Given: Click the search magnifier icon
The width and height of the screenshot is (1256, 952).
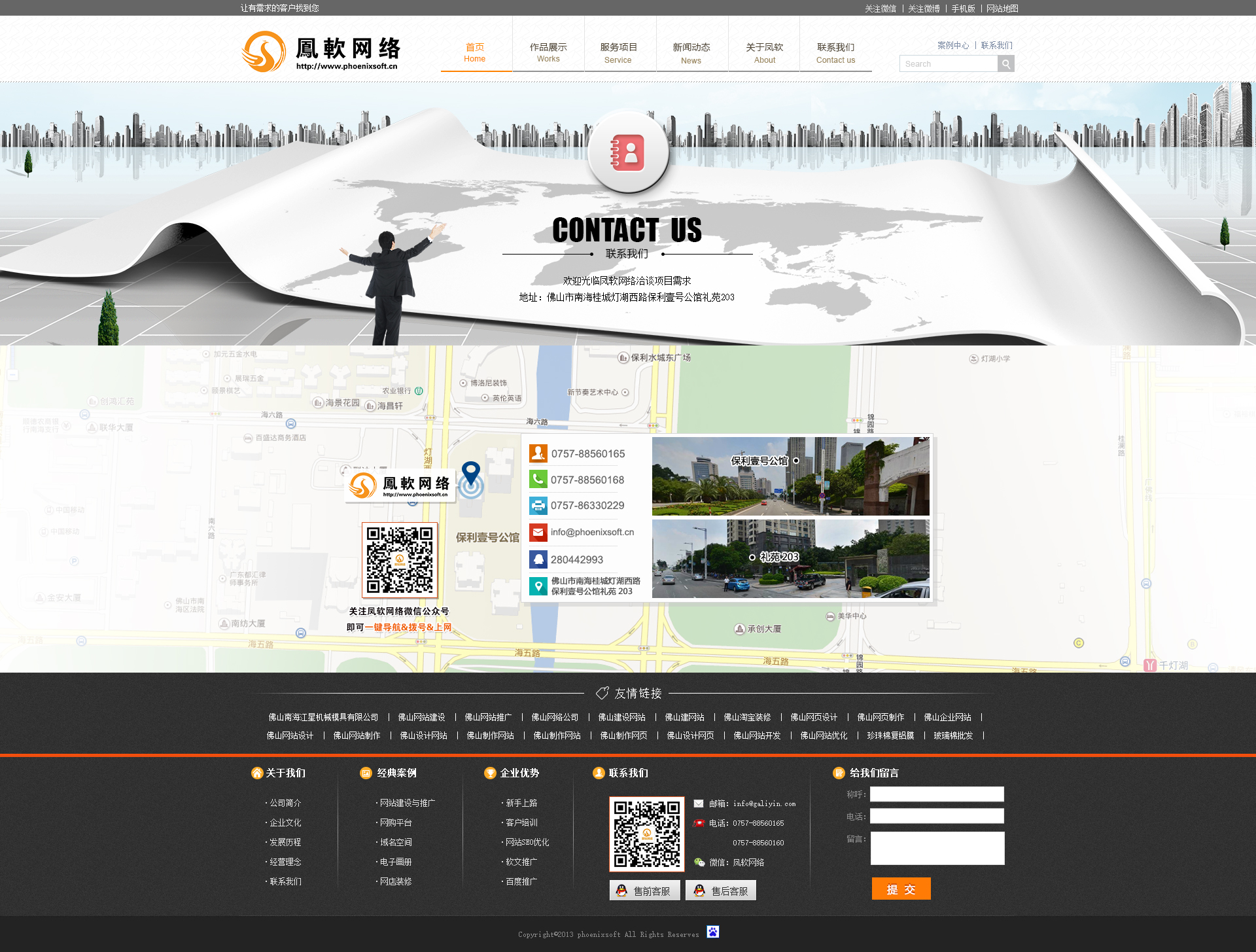Looking at the screenshot, I should point(1006,63).
